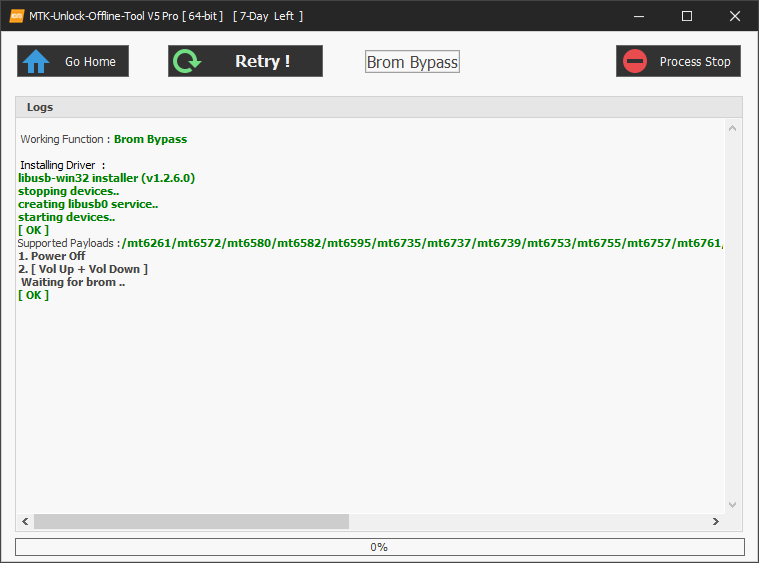759x563 pixels.
Task: Minimize the MTK-Unlock-Offline-Tool window
Action: [641, 16]
